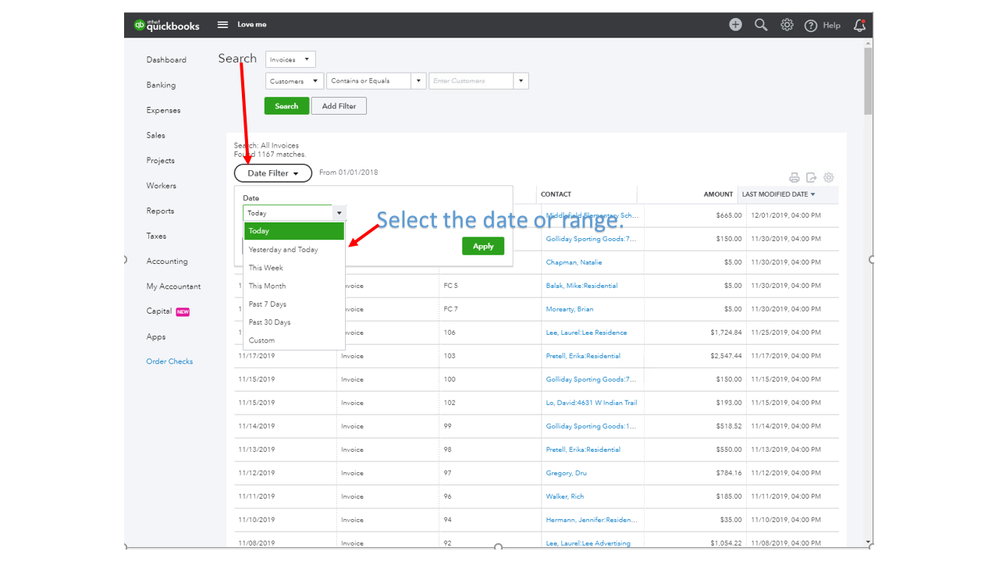
Task: Open the Customers filter dropdown
Action: pos(294,81)
